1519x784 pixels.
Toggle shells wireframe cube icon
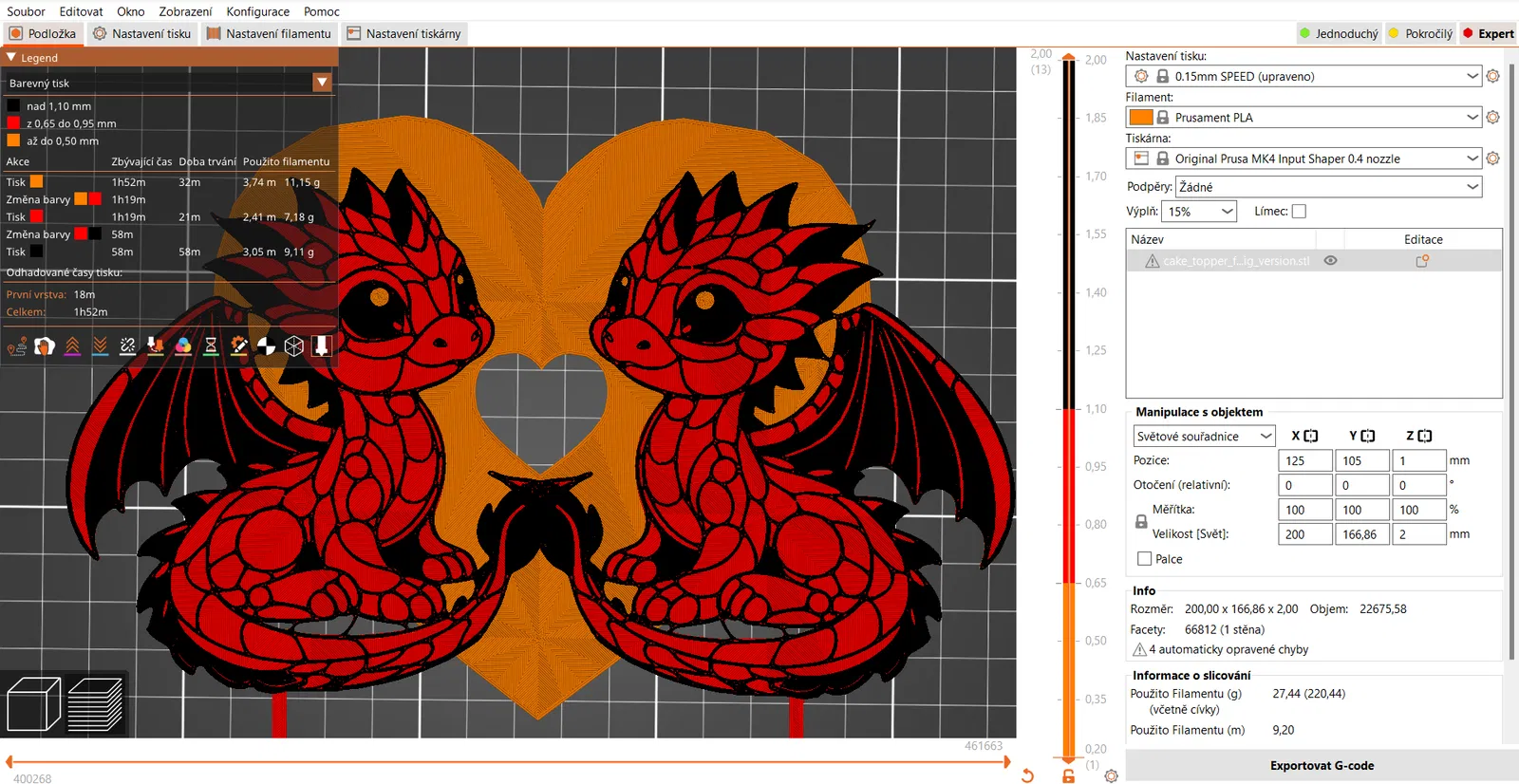pos(294,346)
